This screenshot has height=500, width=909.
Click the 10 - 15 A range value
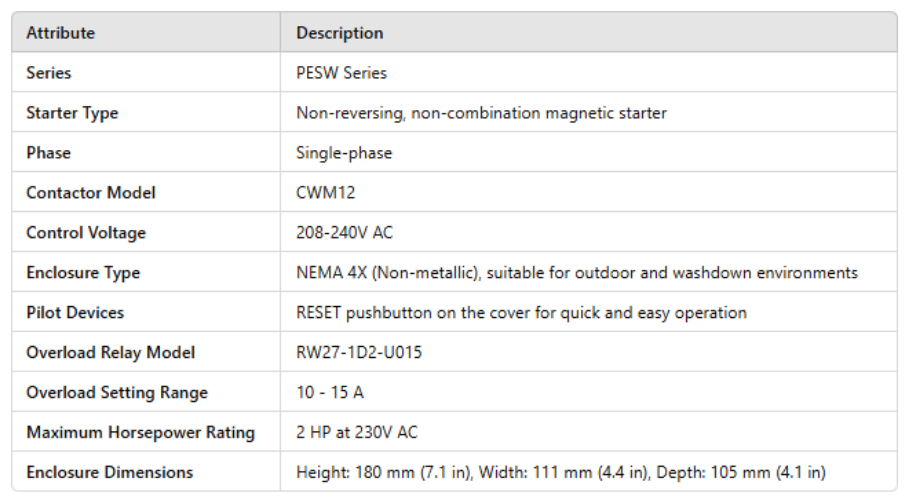click(x=332, y=393)
